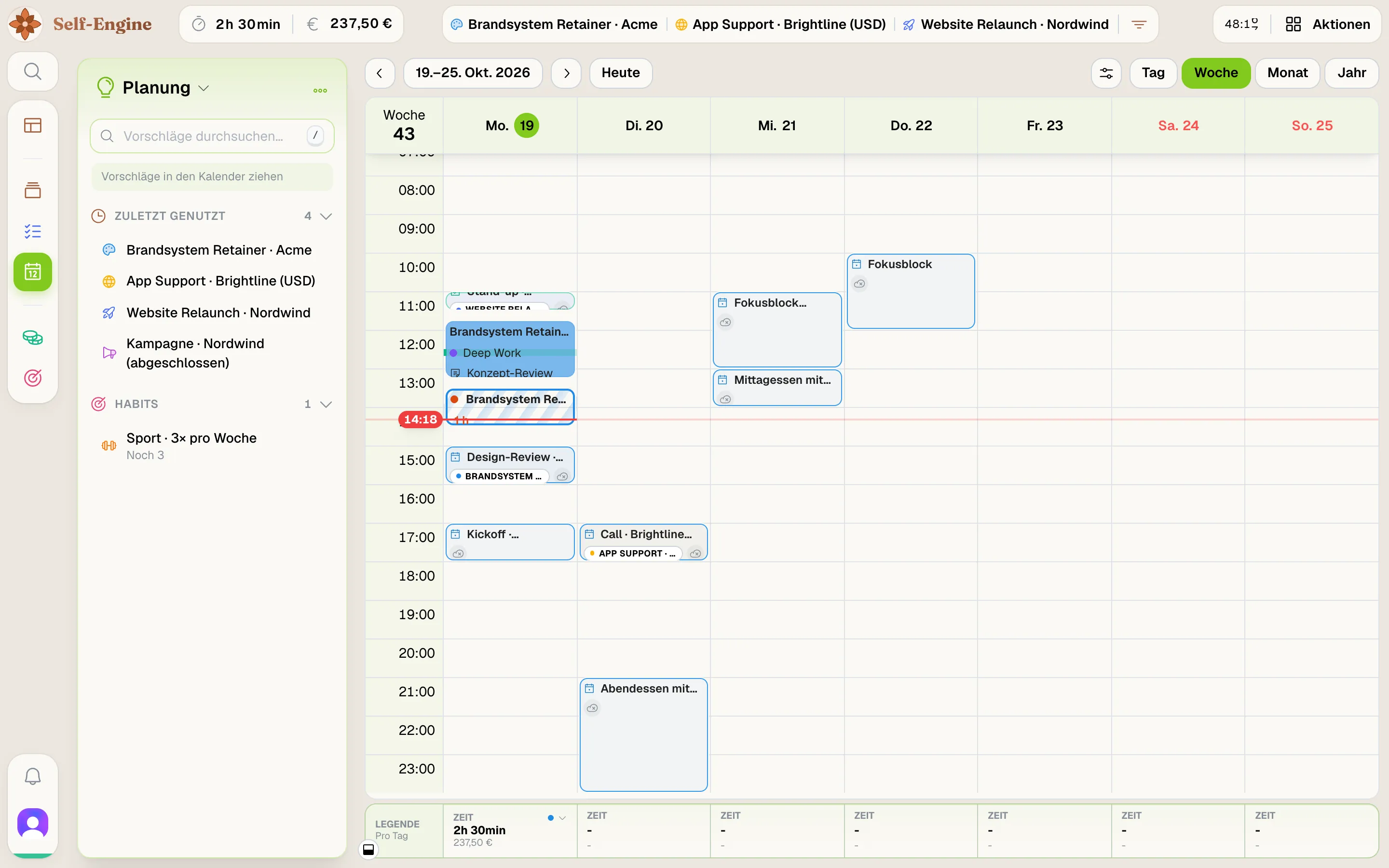Open the user profile avatar
Viewport: 1389px width, 868px height.
(x=33, y=823)
